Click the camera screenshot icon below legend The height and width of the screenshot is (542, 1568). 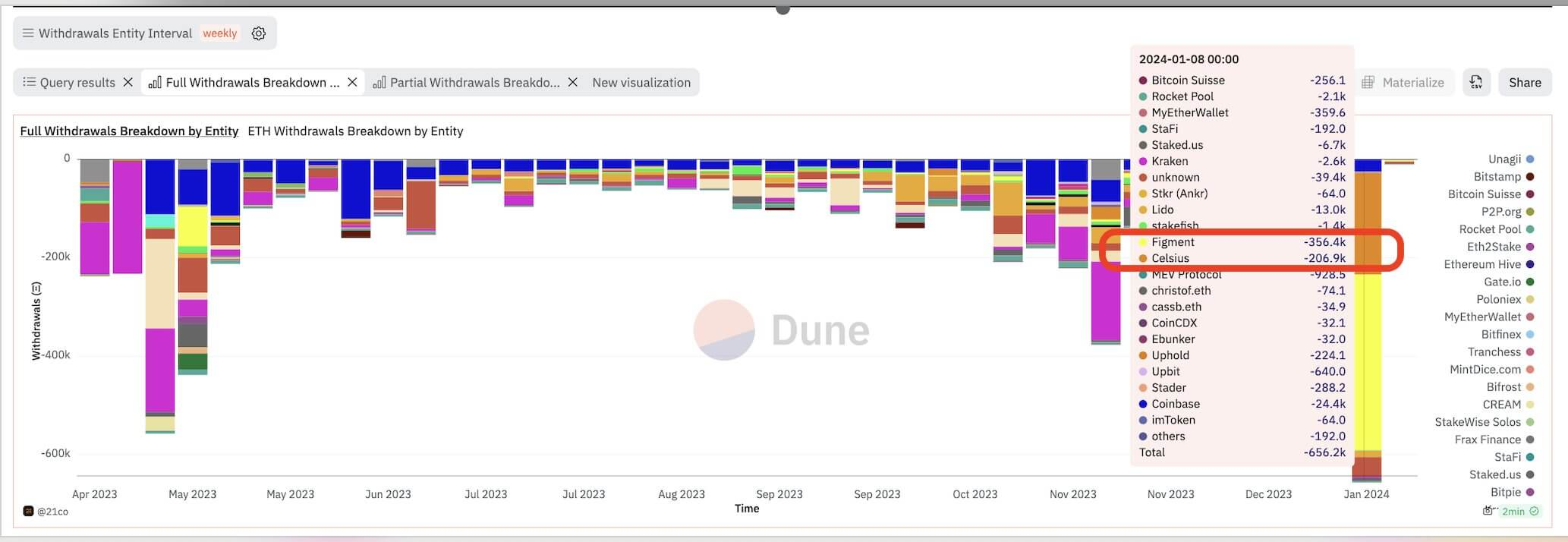point(1488,511)
